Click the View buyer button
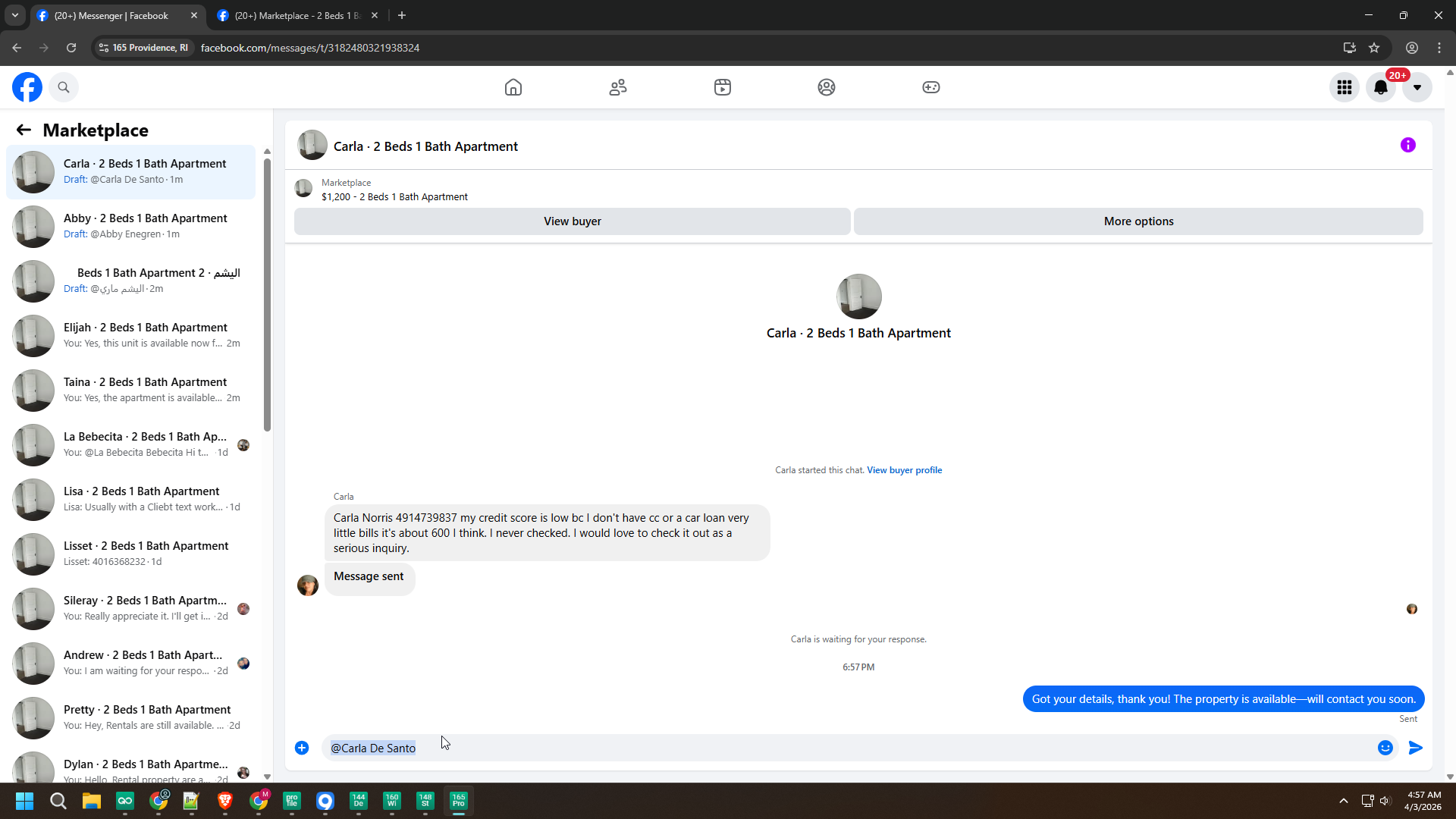This screenshot has height=819, width=1456. (573, 221)
